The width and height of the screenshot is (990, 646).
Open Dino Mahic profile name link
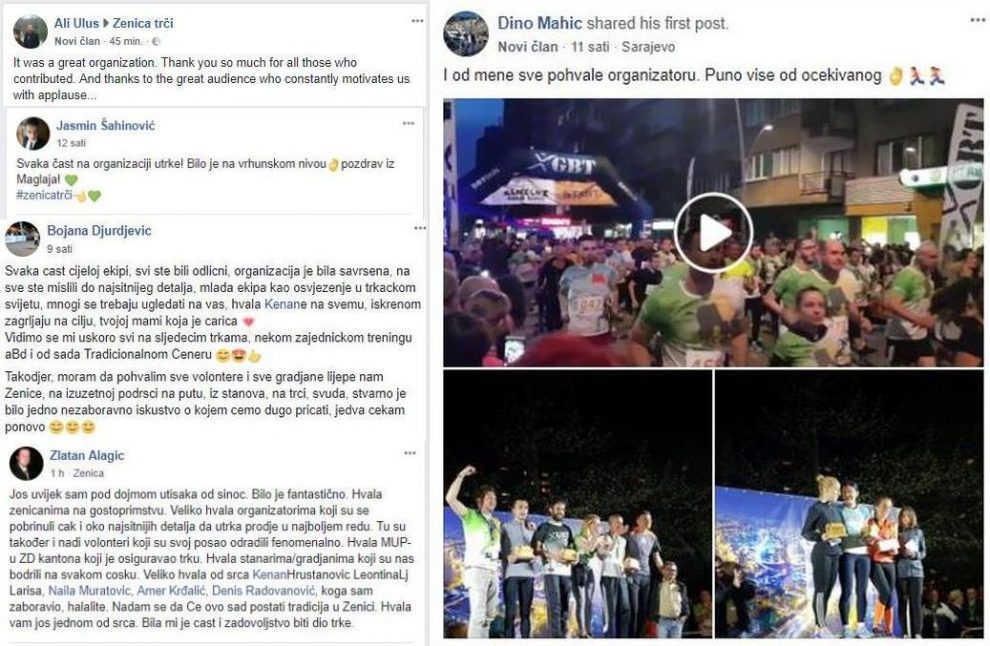pyautogui.click(x=540, y=23)
